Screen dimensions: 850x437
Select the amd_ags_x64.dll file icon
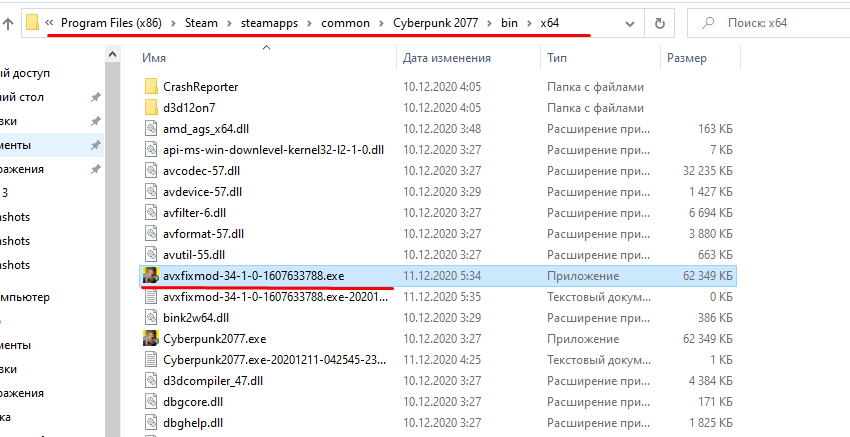click(151, 128)
